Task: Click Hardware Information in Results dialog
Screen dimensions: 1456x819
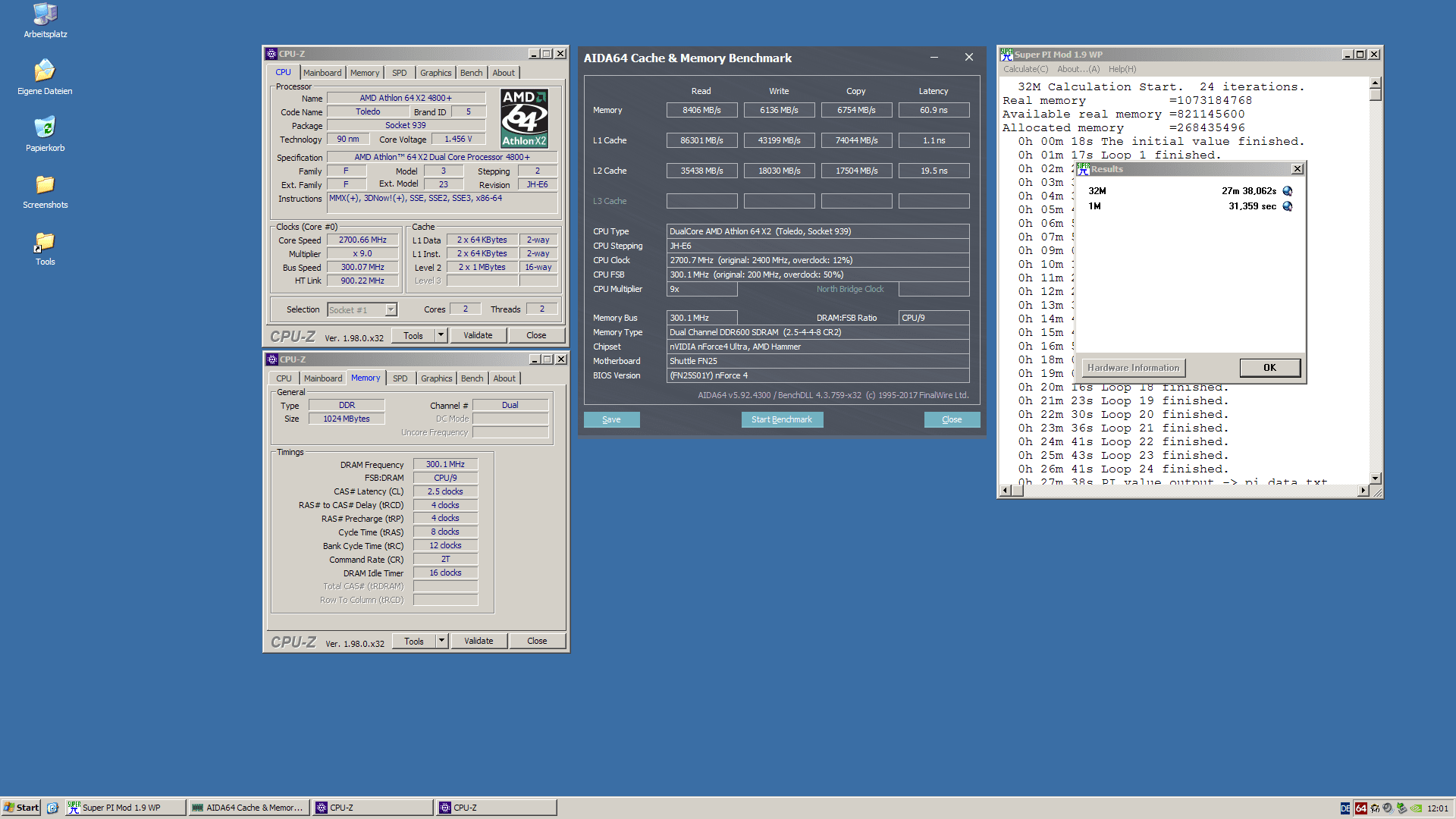Action: click(1134, 368)
